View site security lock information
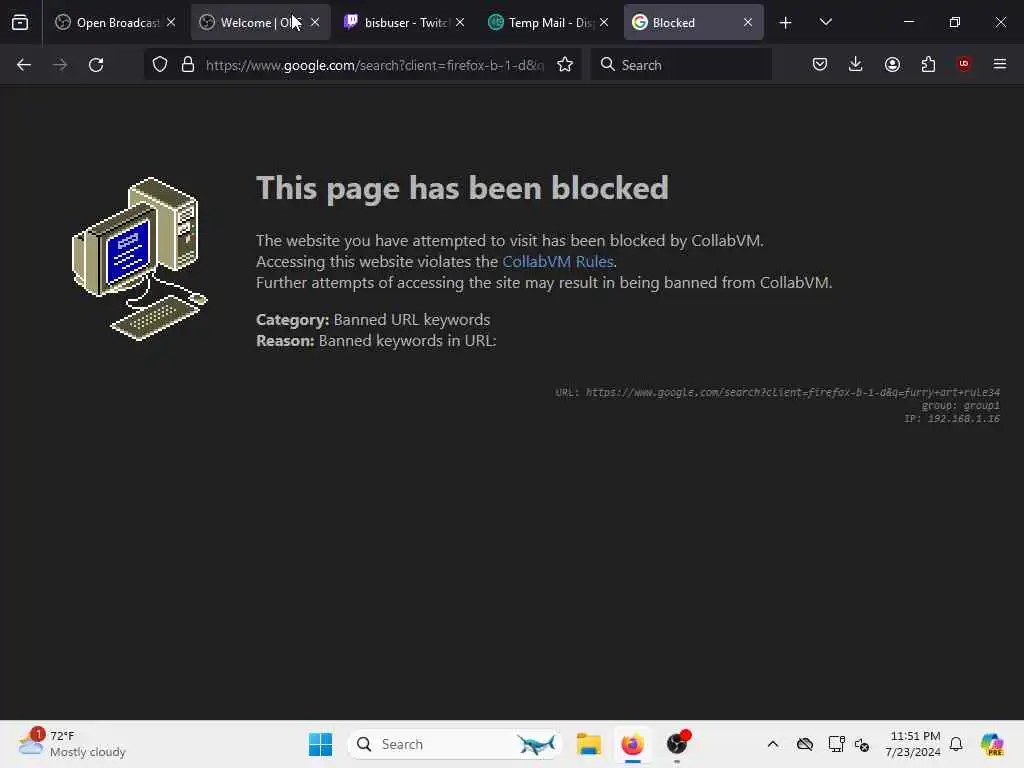1024x768 pixels. point(188,65)
